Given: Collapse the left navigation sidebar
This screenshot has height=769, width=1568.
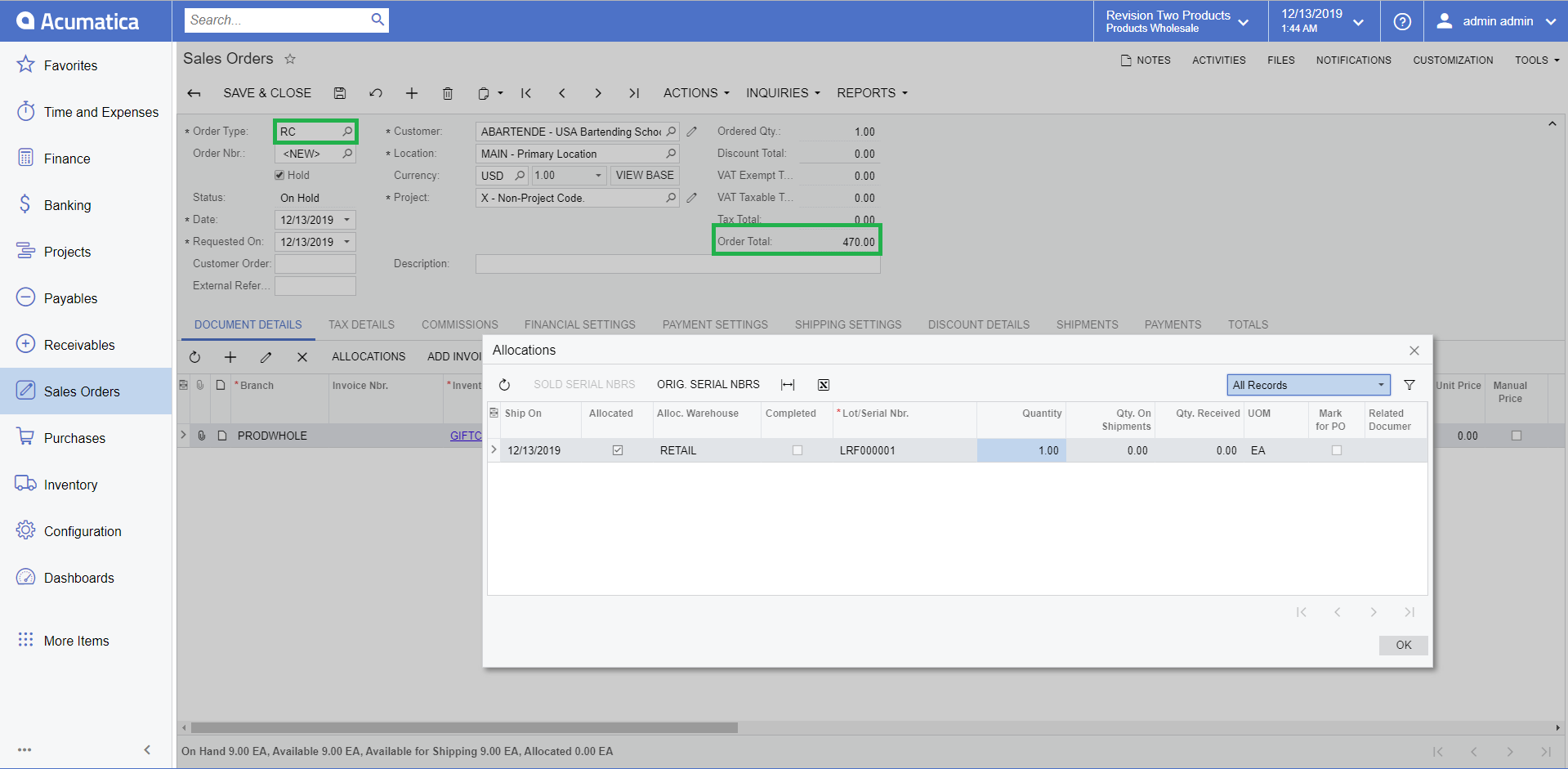Looking at the screenshot, I should pyautogui.click(x=147, y=749).
